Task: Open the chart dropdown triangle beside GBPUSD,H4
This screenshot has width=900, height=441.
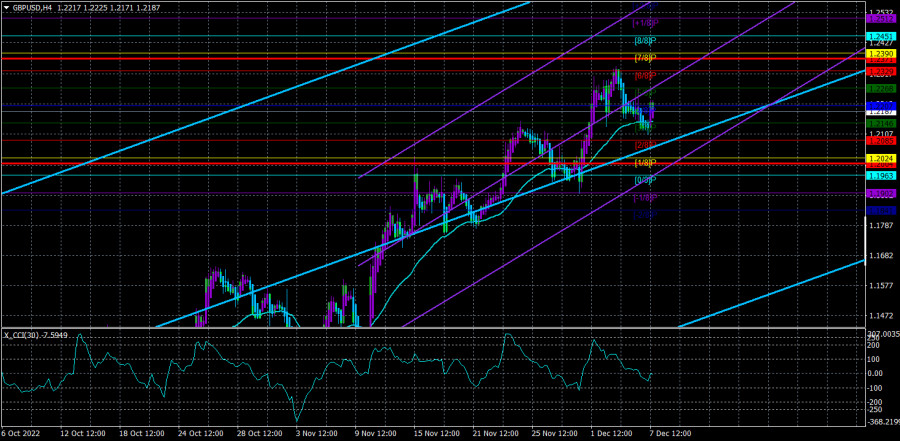Action: [x=7, y=6]
